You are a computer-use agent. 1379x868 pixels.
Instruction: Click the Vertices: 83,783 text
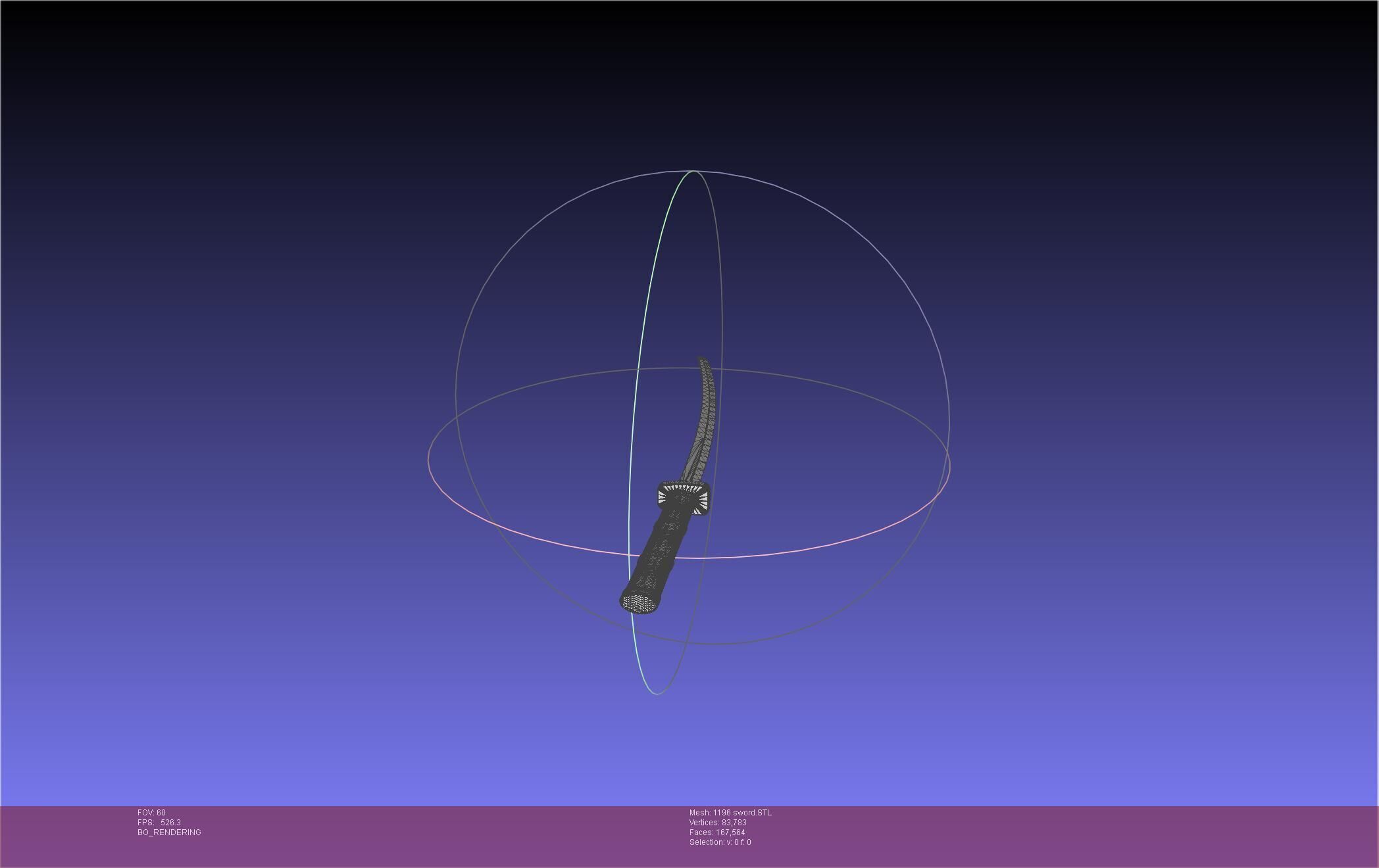coord(718,823)
